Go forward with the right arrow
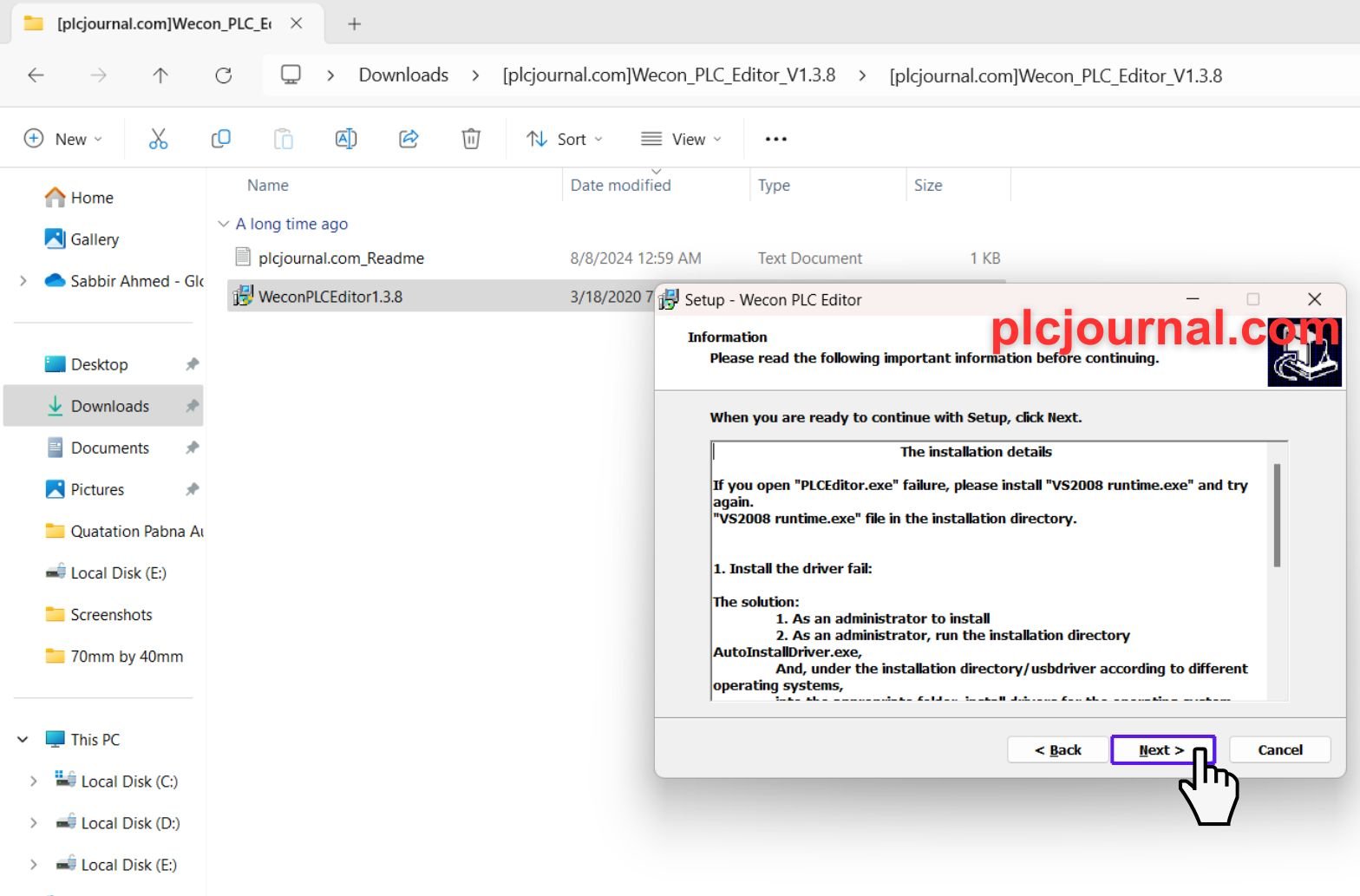 (98, 75)
